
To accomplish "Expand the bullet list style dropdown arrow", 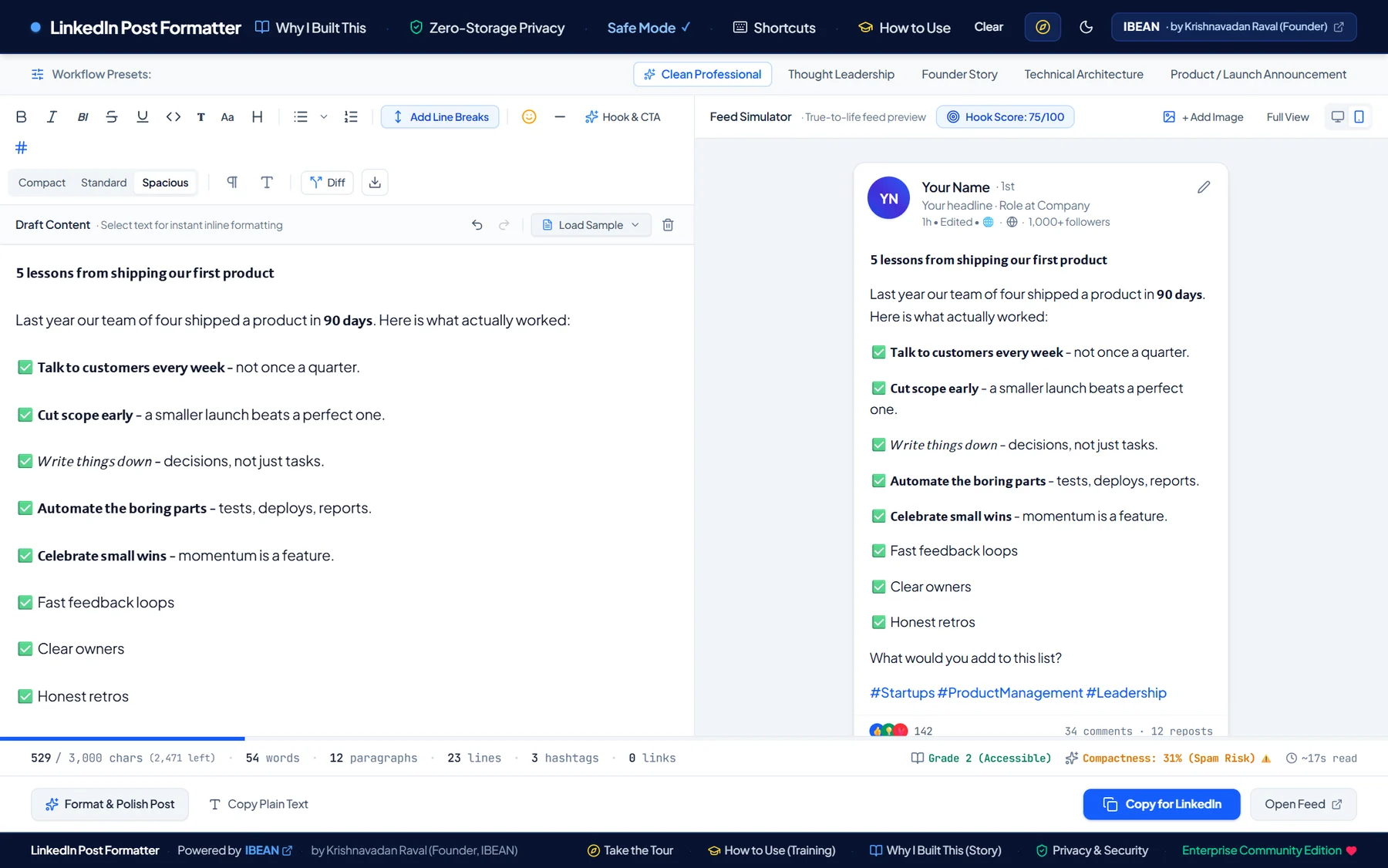I will pos(324,117).
